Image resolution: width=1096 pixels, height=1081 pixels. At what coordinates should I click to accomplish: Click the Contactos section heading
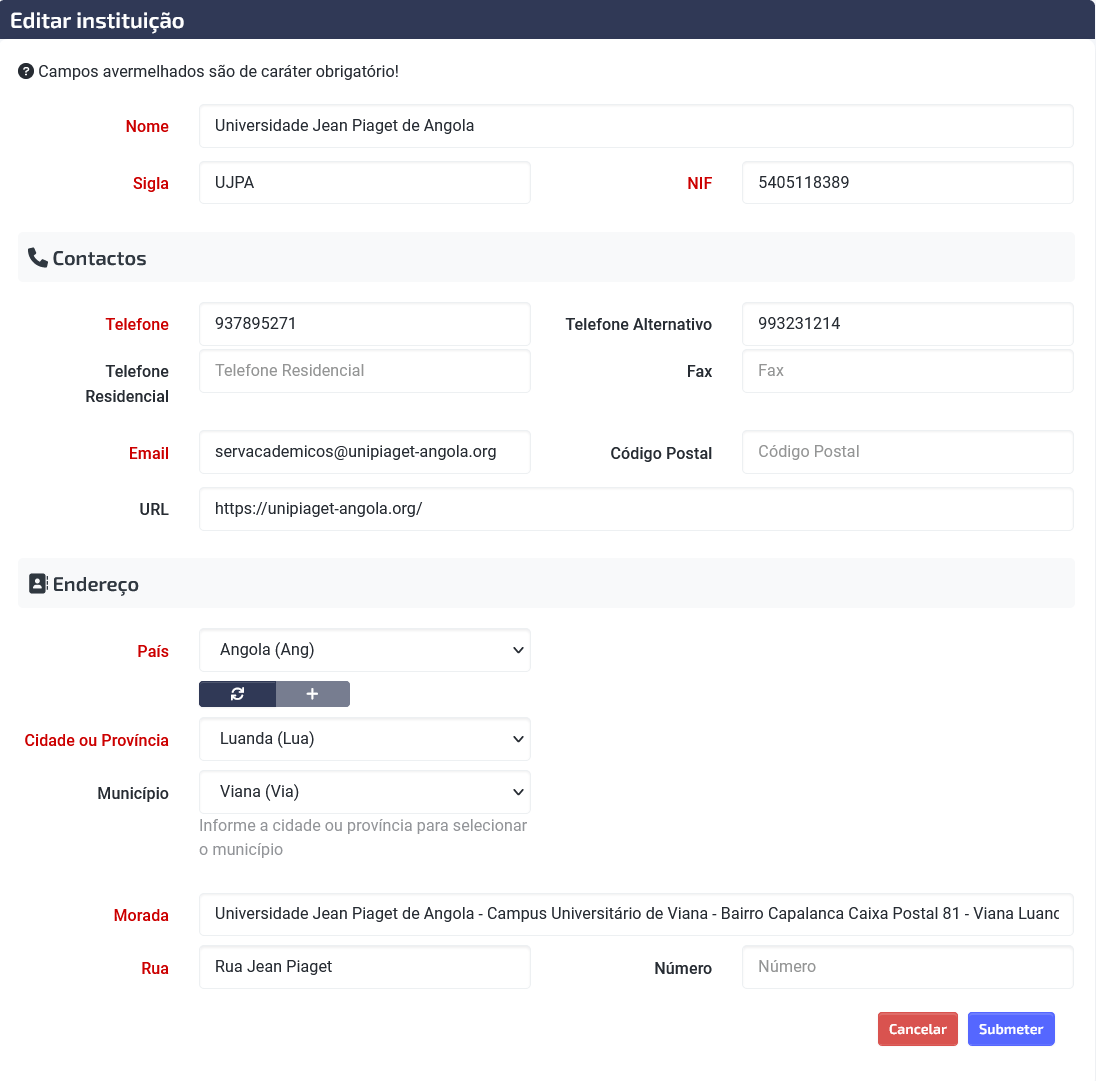click(99, 258)
